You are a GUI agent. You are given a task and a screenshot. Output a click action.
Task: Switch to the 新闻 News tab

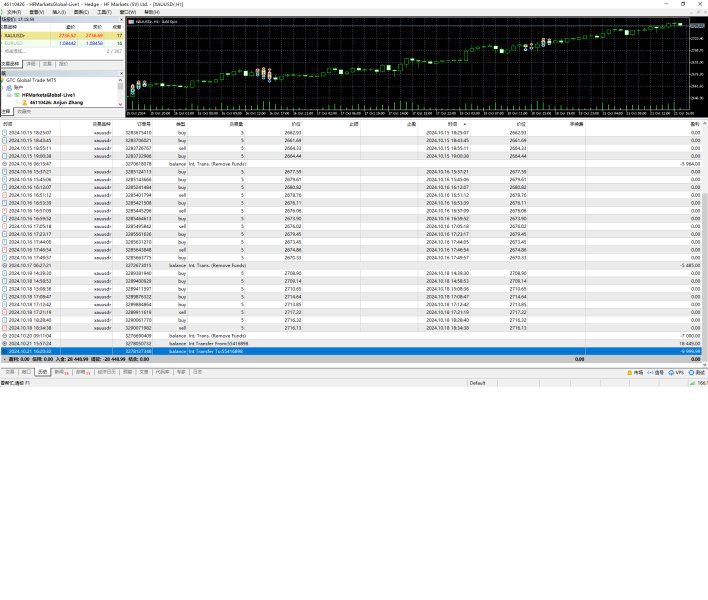pyautogui.click(x=61, y=371)
